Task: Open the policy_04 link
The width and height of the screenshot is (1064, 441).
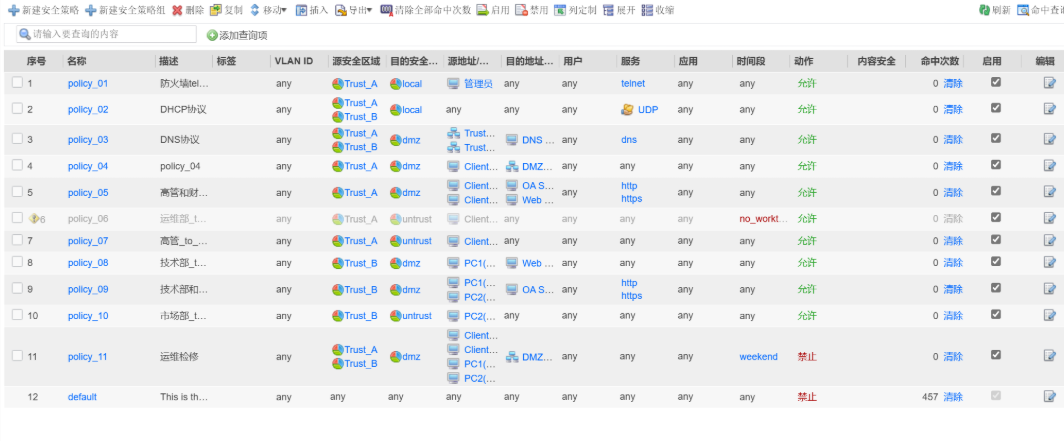Action: tap(88, 166)
